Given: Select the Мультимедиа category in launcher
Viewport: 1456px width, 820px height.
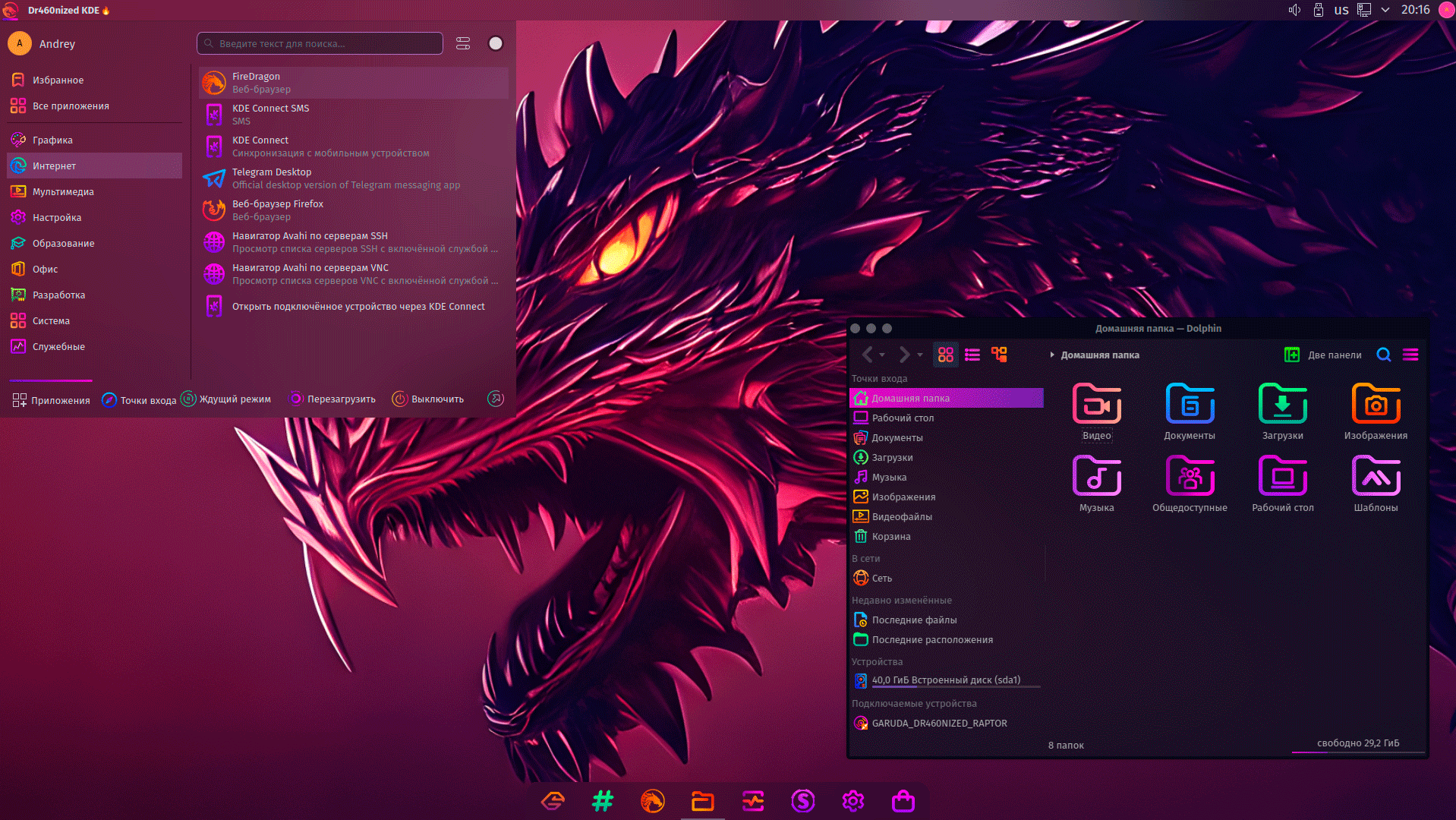Looking at the screenshot, I should coord(63,192).
